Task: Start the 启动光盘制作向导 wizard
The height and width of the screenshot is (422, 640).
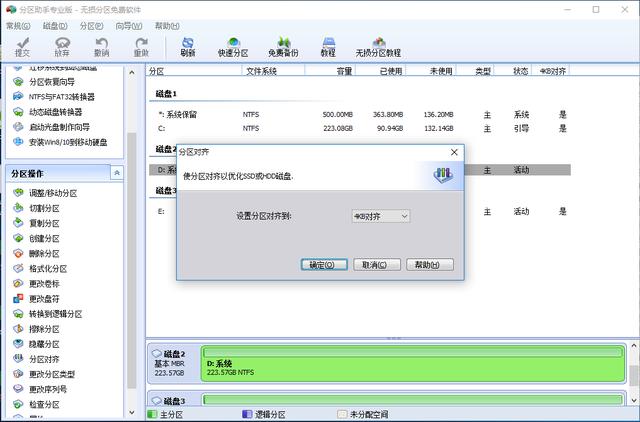Action: (x=51, y=127)
